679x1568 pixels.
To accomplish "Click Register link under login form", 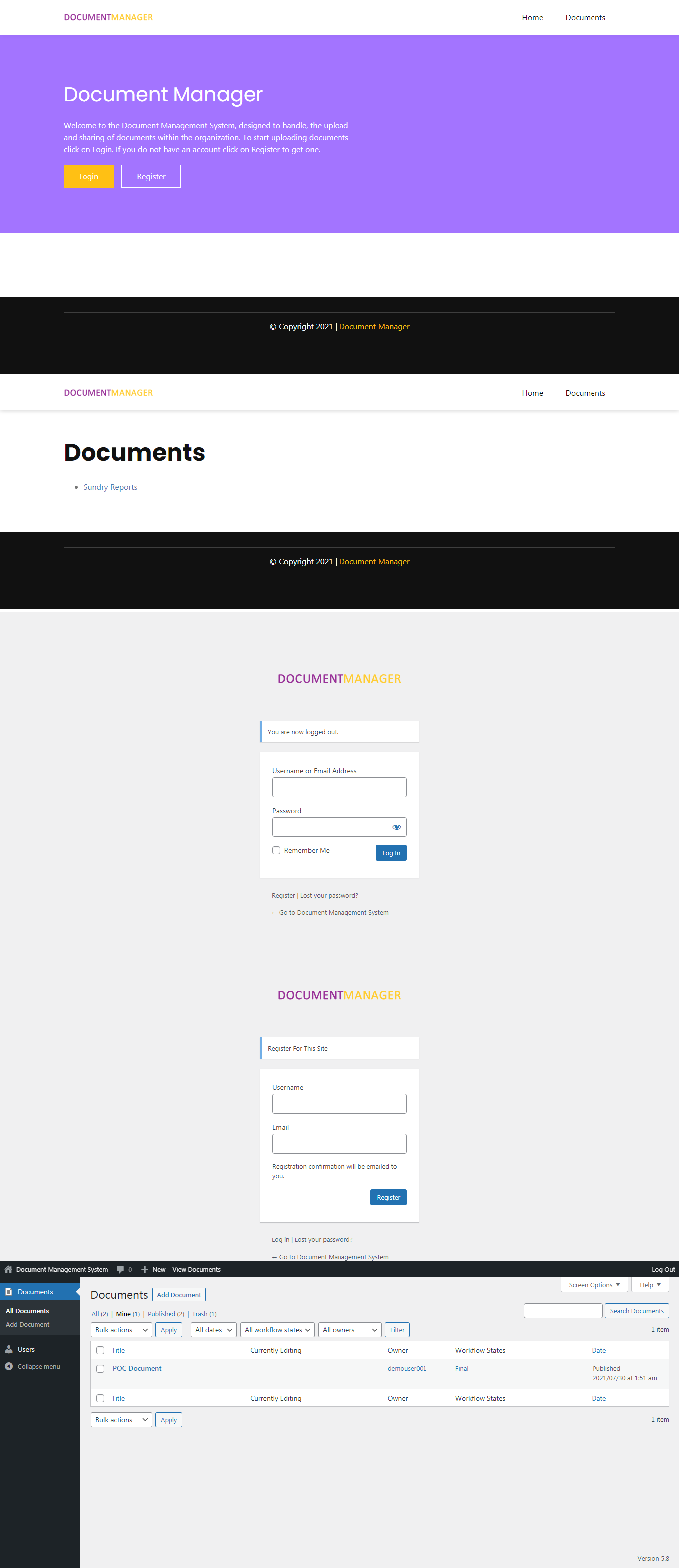I will click(283, 896).
